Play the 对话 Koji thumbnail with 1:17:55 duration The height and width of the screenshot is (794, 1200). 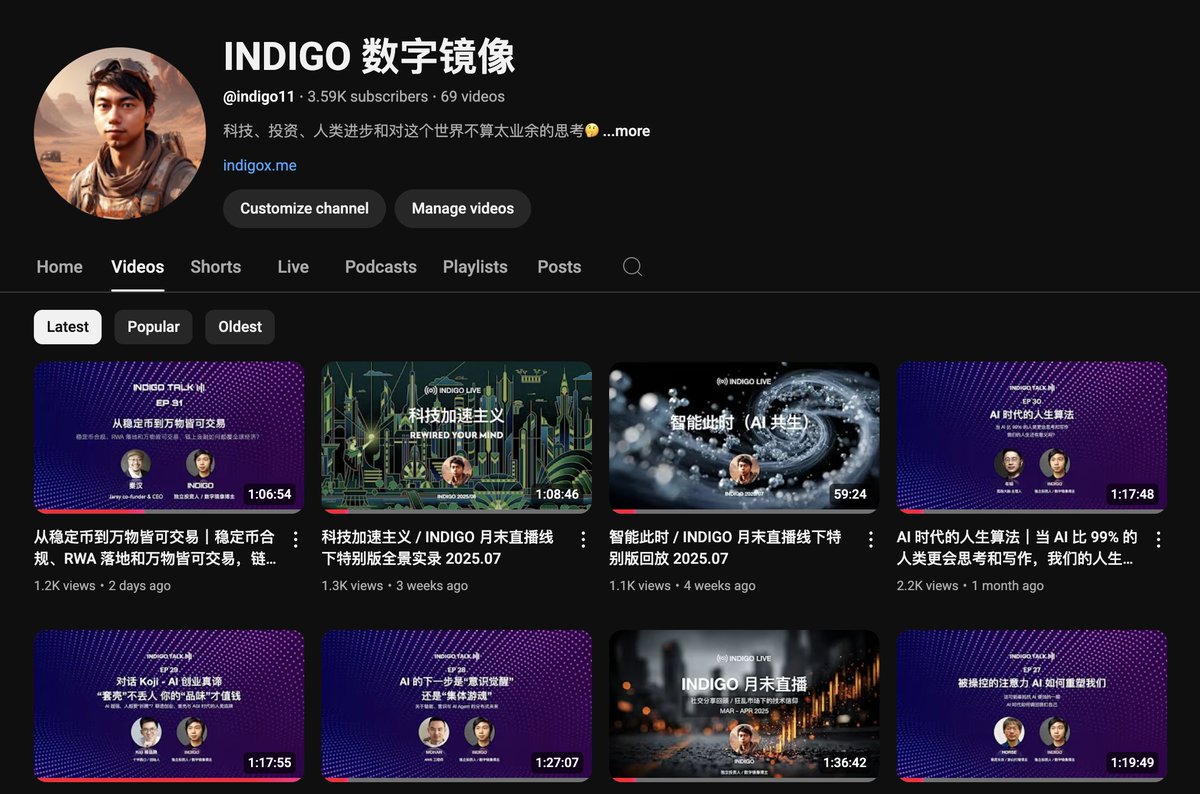click(x=169, y=705)
